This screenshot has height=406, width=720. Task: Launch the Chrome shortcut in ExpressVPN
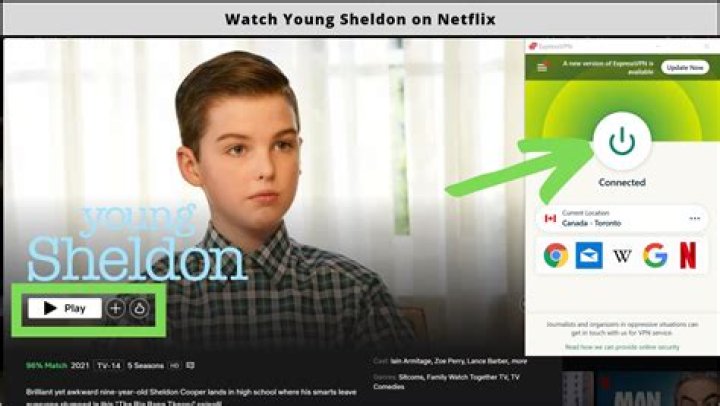point(556,255)
